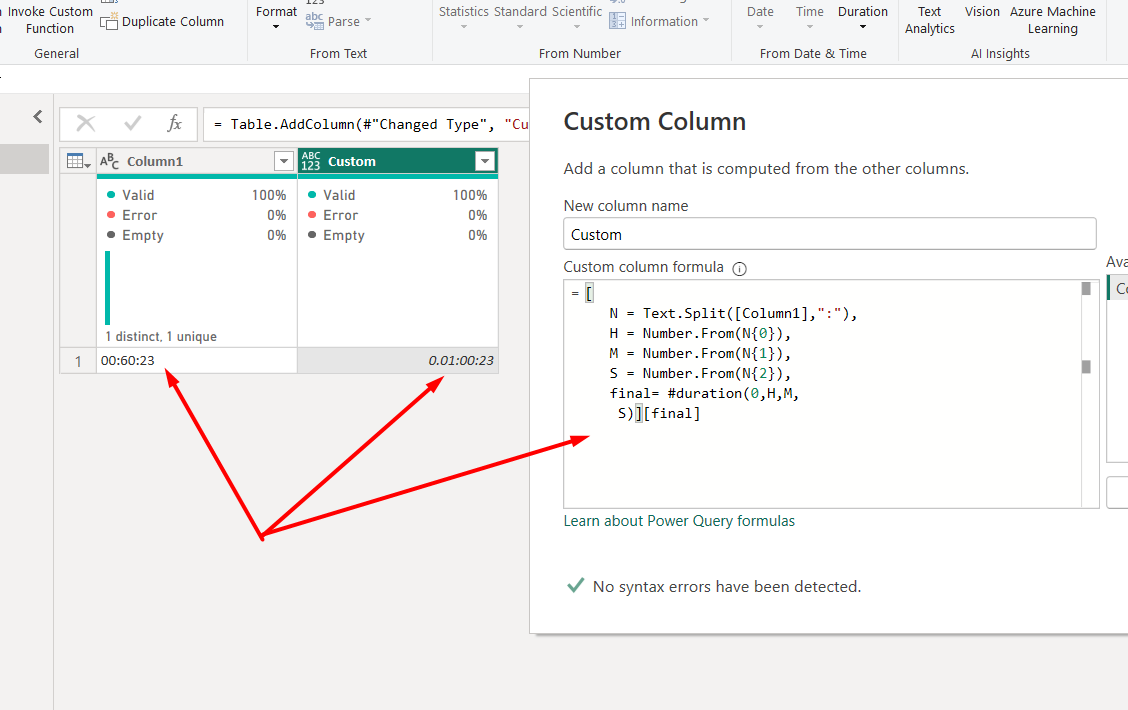Click the Text Analytics button
Screen dimensions: 1128x710
click(929, 20)
